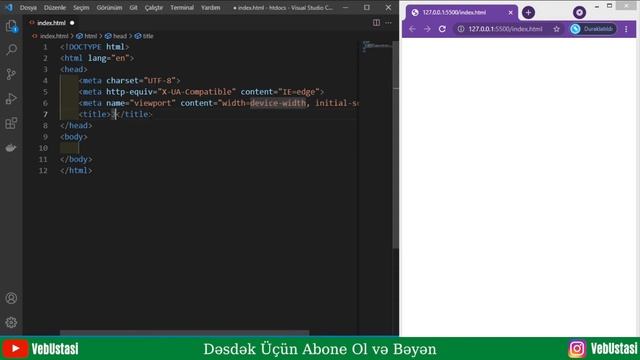Click the title breadcrumb segment
The height and width of the screenshot is (360, 640).
[x=147, y=36]
